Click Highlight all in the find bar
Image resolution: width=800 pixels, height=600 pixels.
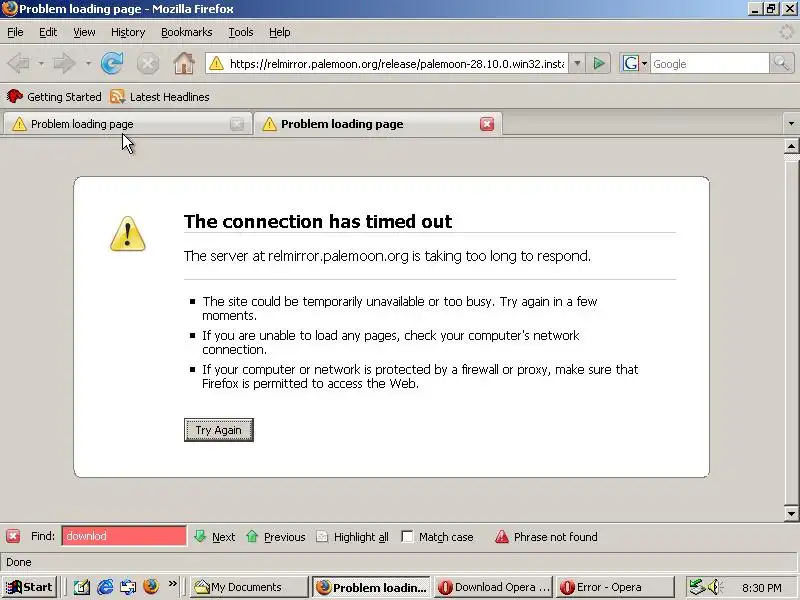point(353,537)
